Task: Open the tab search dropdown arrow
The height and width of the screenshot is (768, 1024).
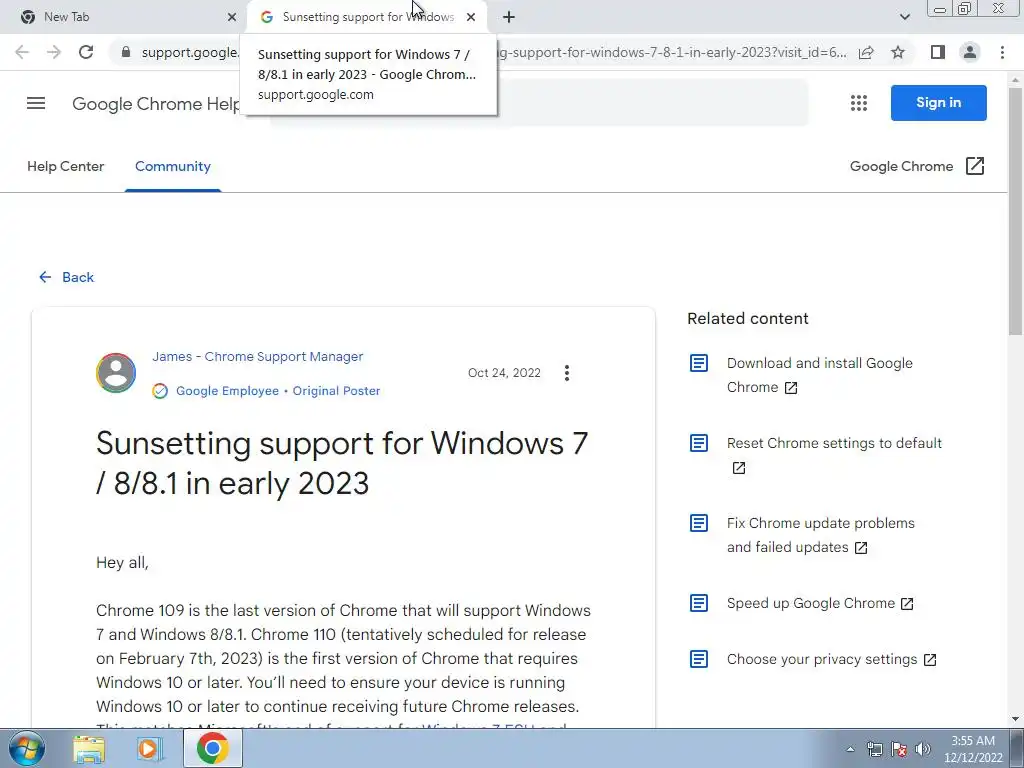Action: click(x=904, y=17)
